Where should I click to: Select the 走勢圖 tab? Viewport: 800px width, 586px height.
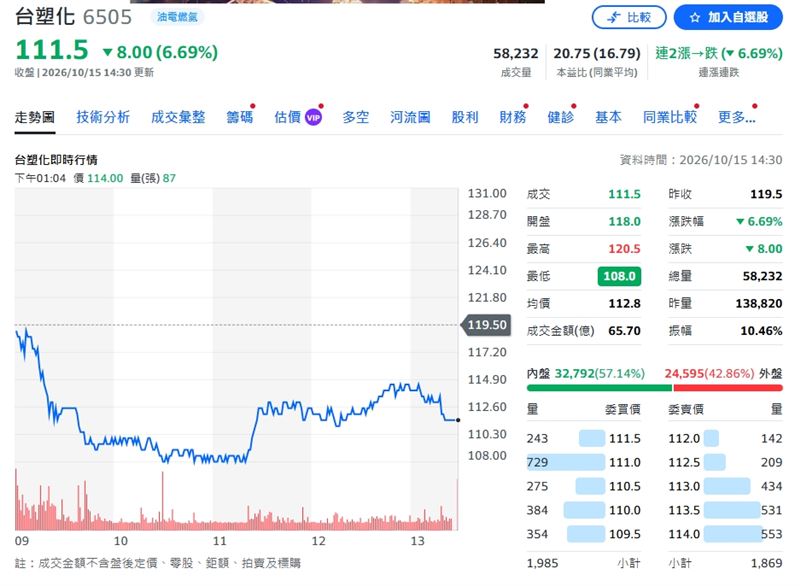[35, 117]
